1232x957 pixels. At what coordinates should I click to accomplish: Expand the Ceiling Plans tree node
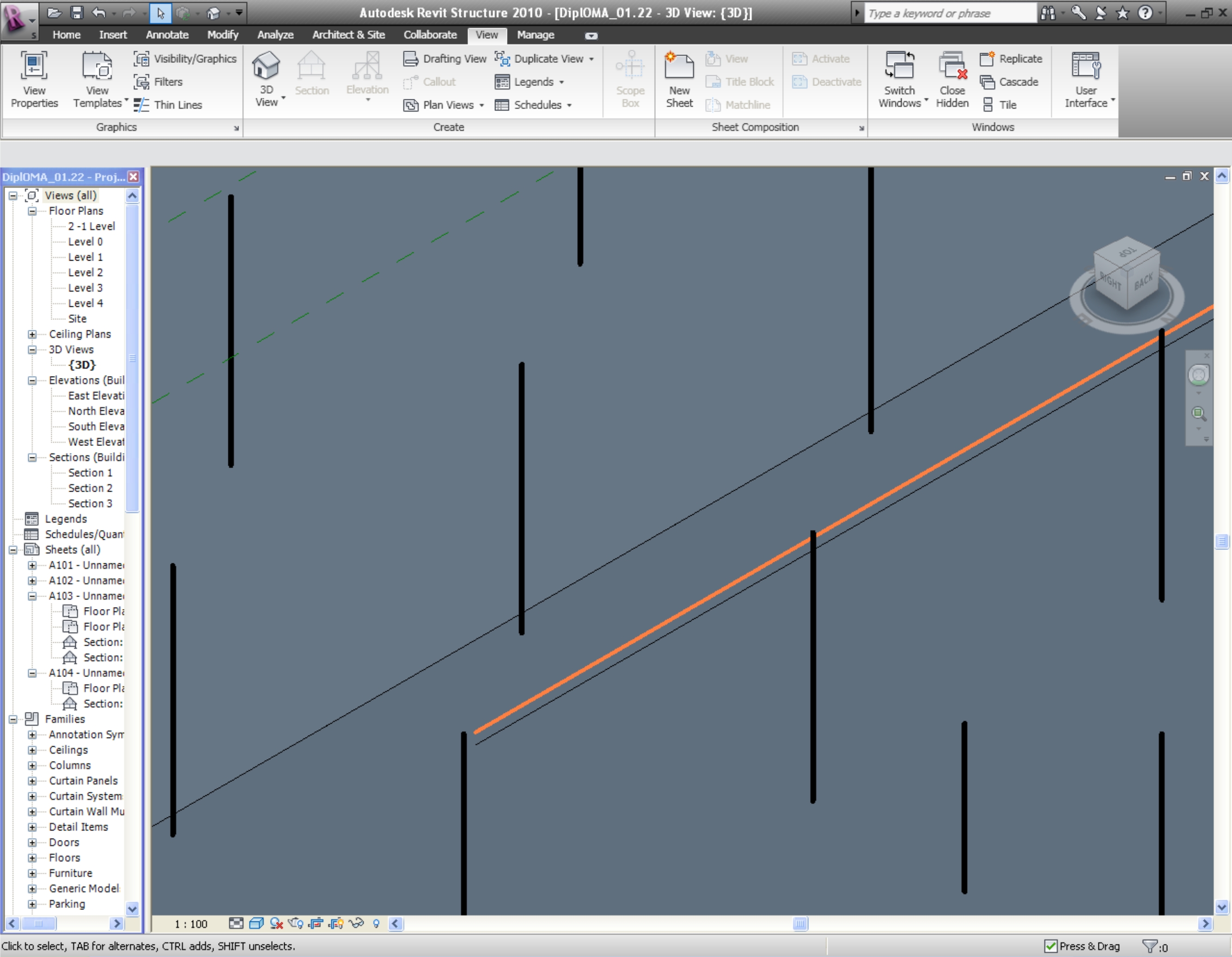pos(32,334)
